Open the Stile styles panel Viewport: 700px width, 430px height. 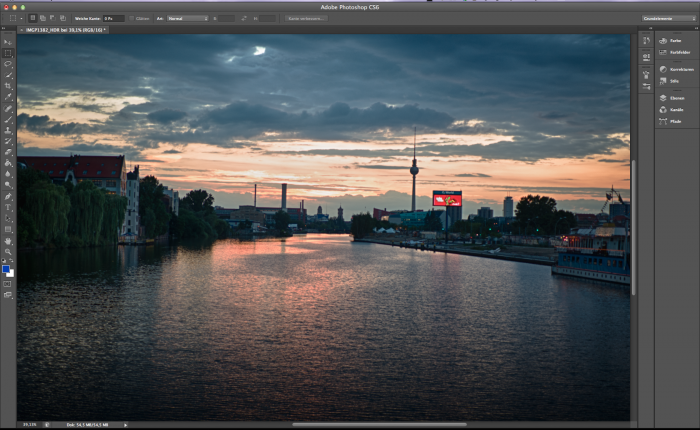click(676, 81)
